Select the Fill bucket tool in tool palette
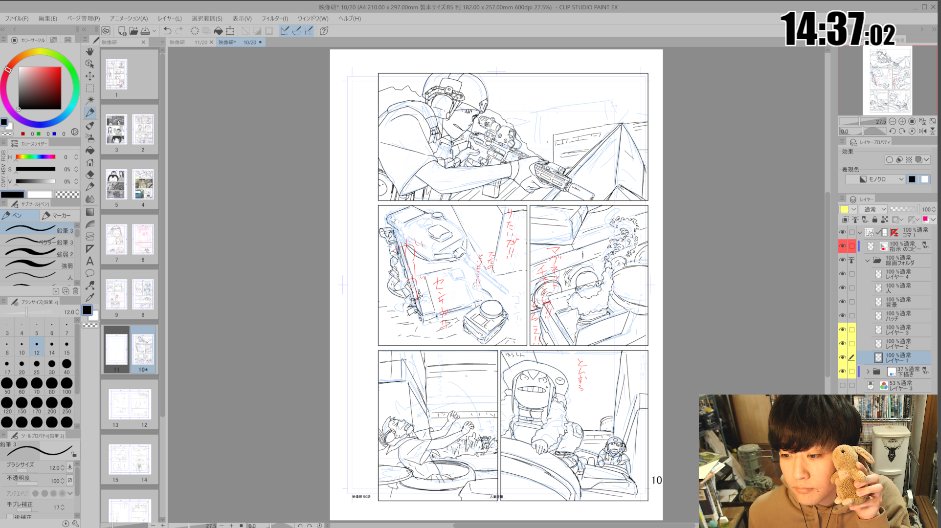The height and width of the screenshot is (528, 941). pos(90,150)
